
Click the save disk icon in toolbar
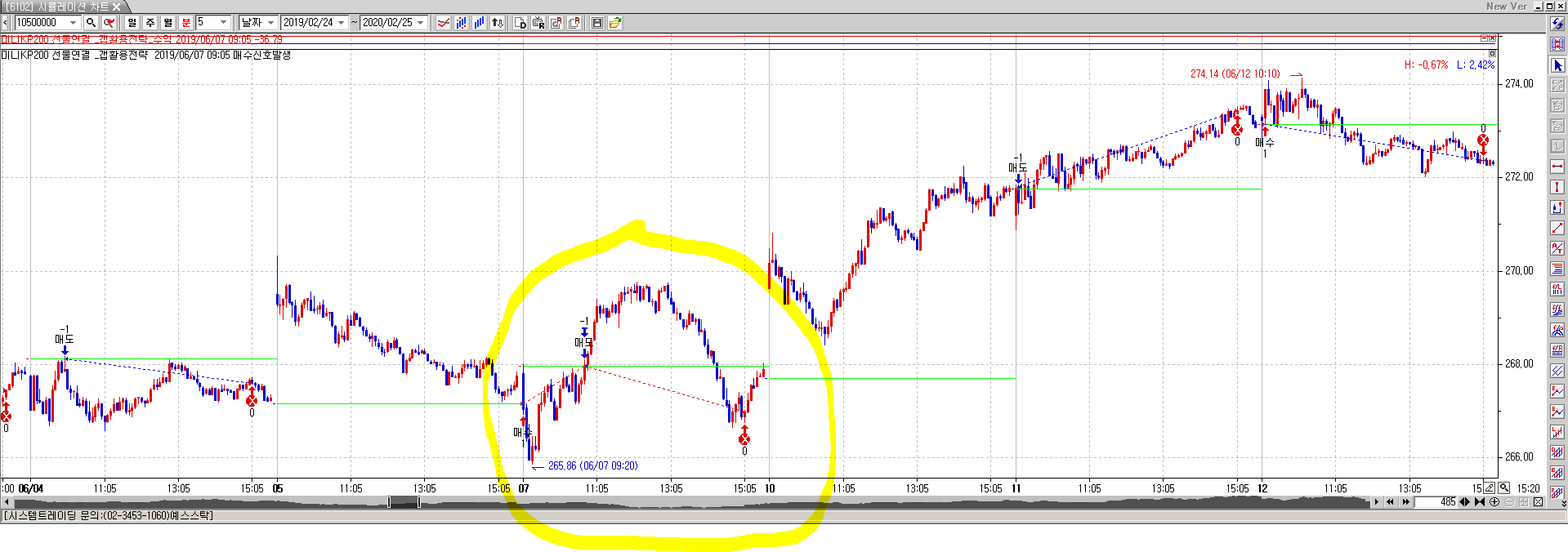click(x=597, y=23)
